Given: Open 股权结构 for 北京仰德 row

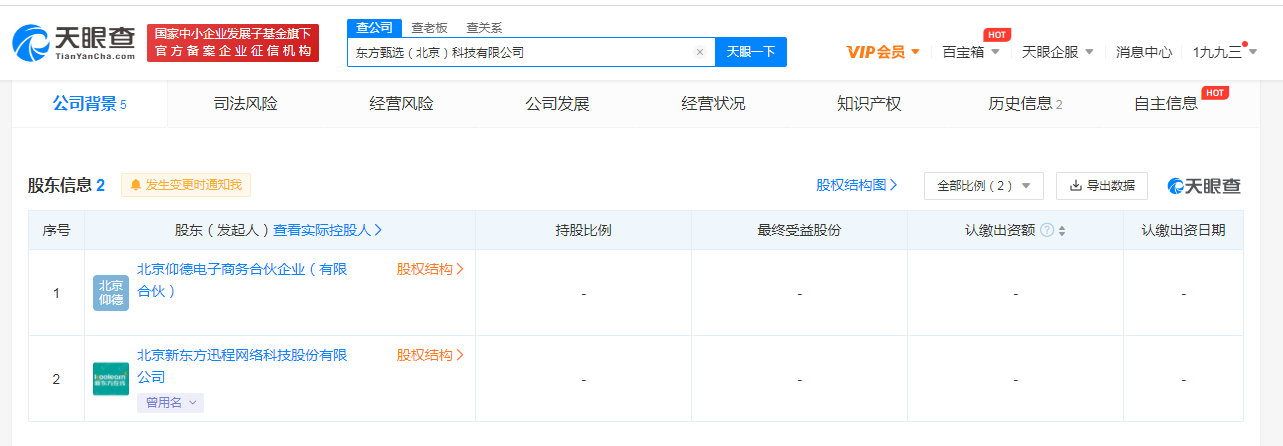Looking at the screenshot, I should [430, 269].
